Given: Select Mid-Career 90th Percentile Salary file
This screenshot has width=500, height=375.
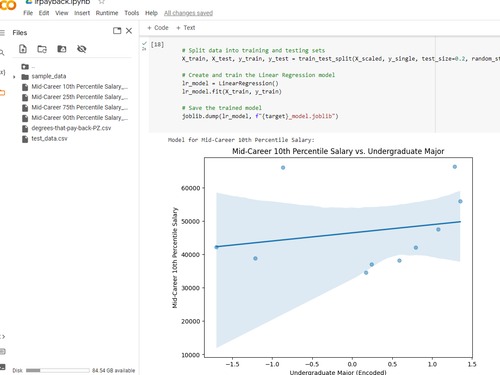Looking at the screenshot, I should coord(79,118).
